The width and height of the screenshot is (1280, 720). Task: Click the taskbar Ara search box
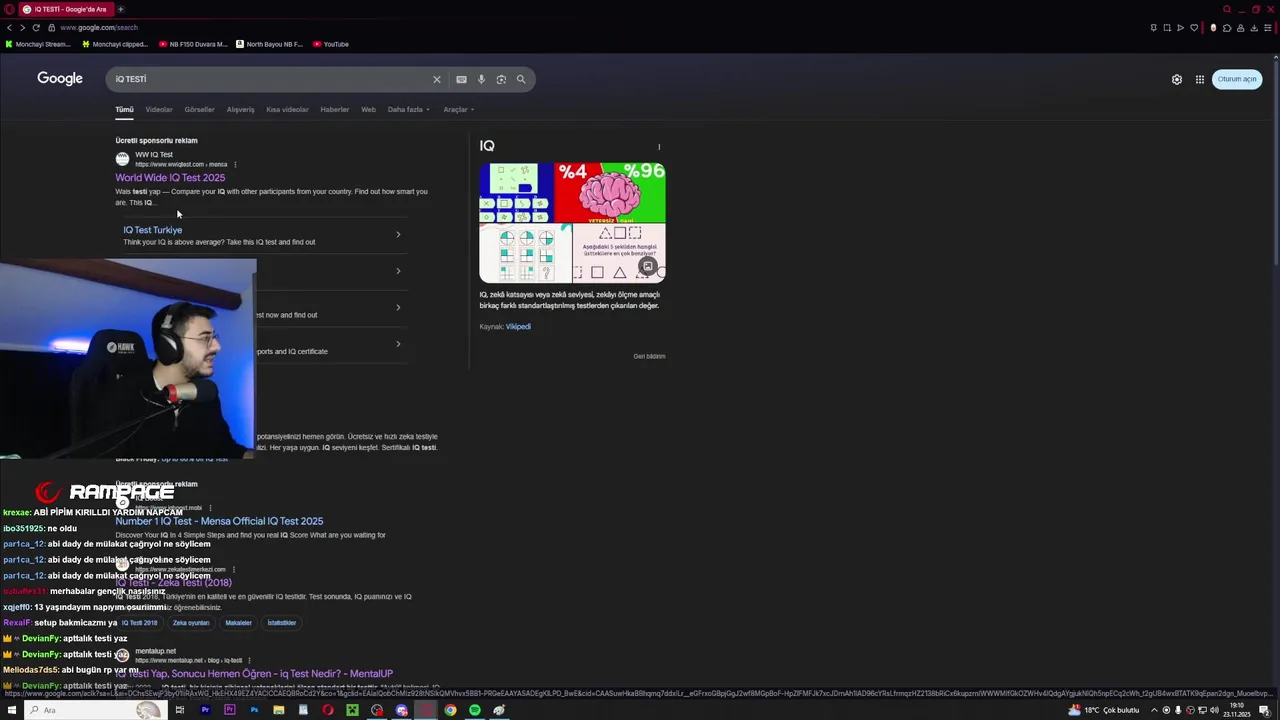pyautogui.click(x=95, y=710)
